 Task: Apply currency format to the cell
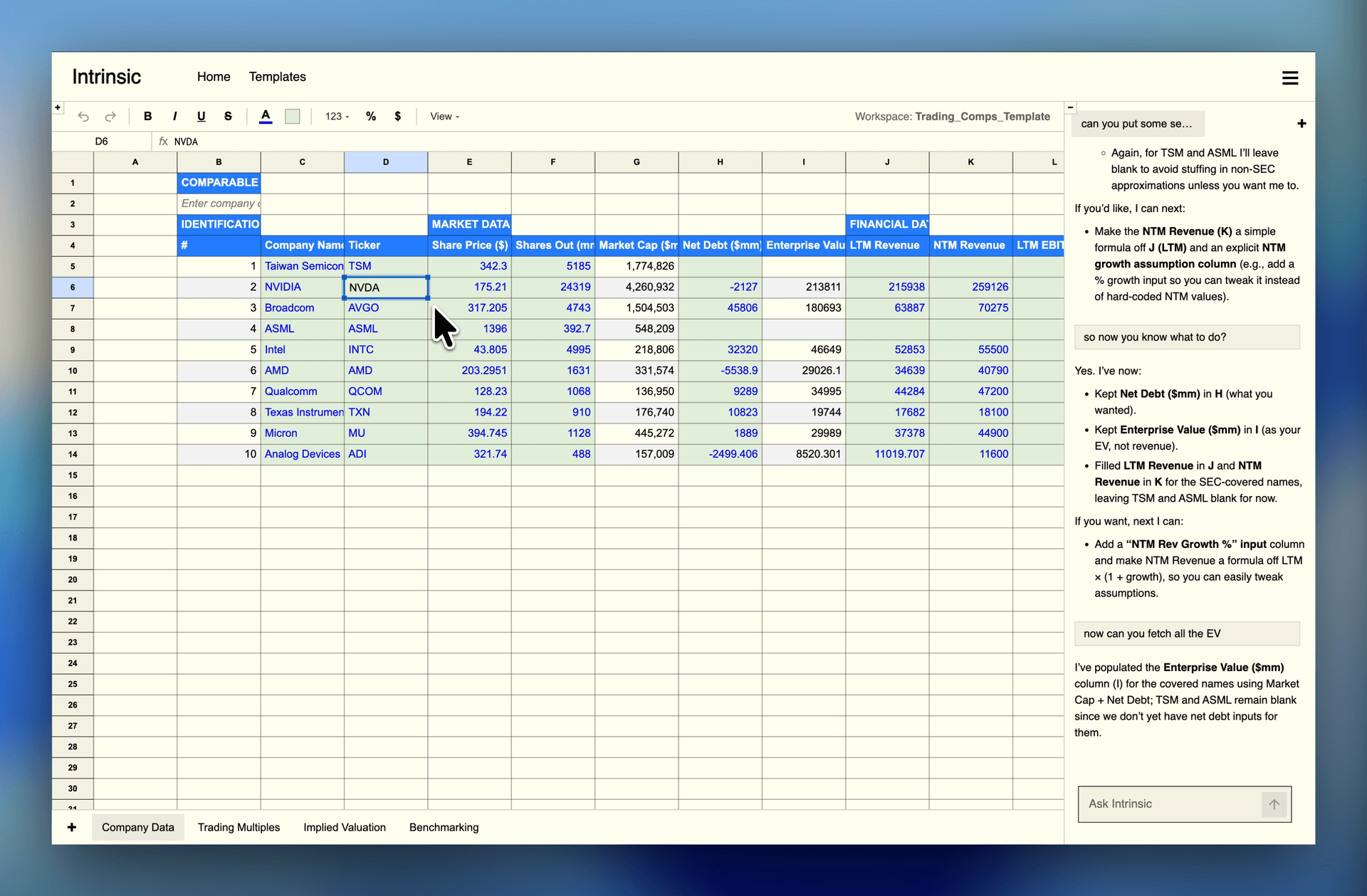tap(397, 116)
